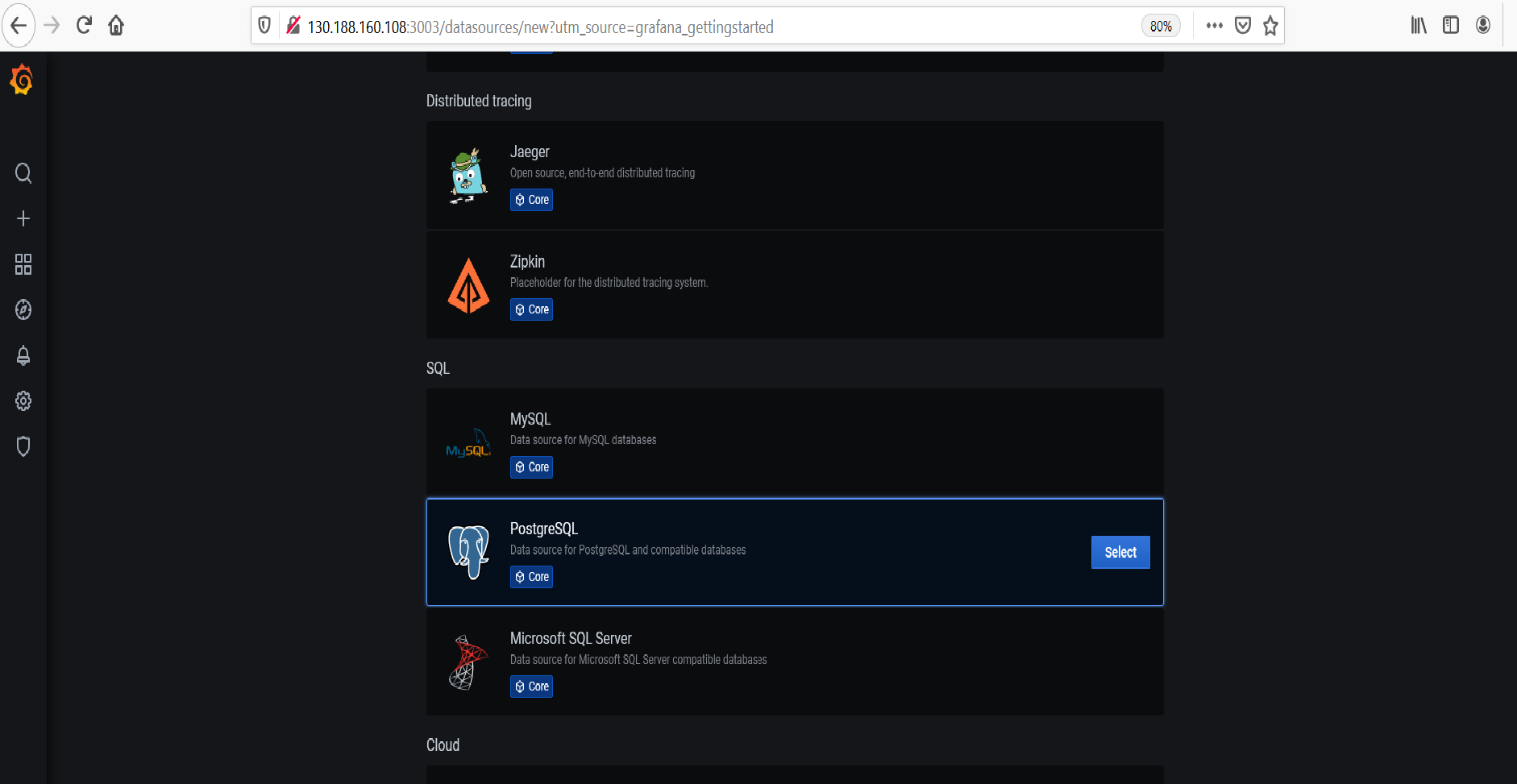Screen dimensions: 1517x784
Task: Open page actions three-dots menu
Action: click(x=1214, y=26)
